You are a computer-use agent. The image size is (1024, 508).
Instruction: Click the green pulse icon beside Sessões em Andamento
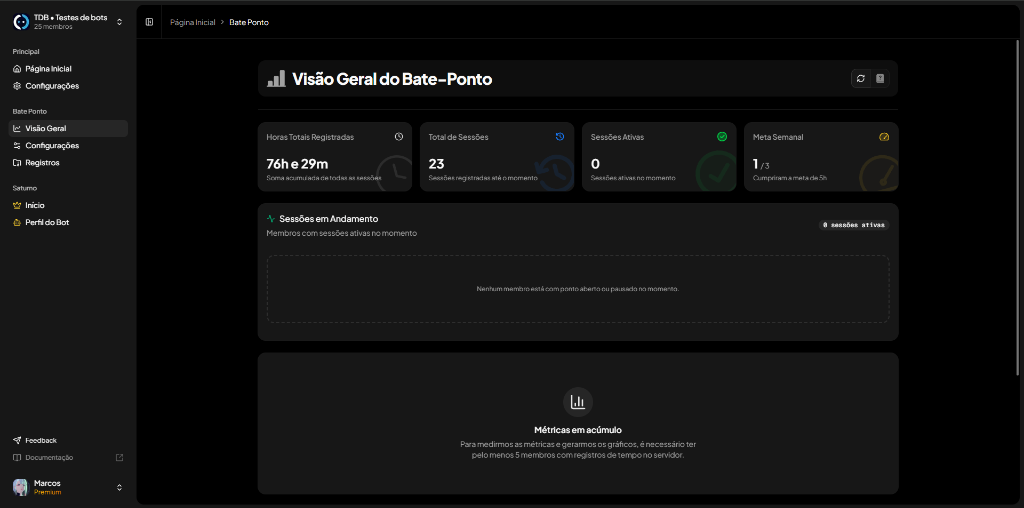pos(271,219)
